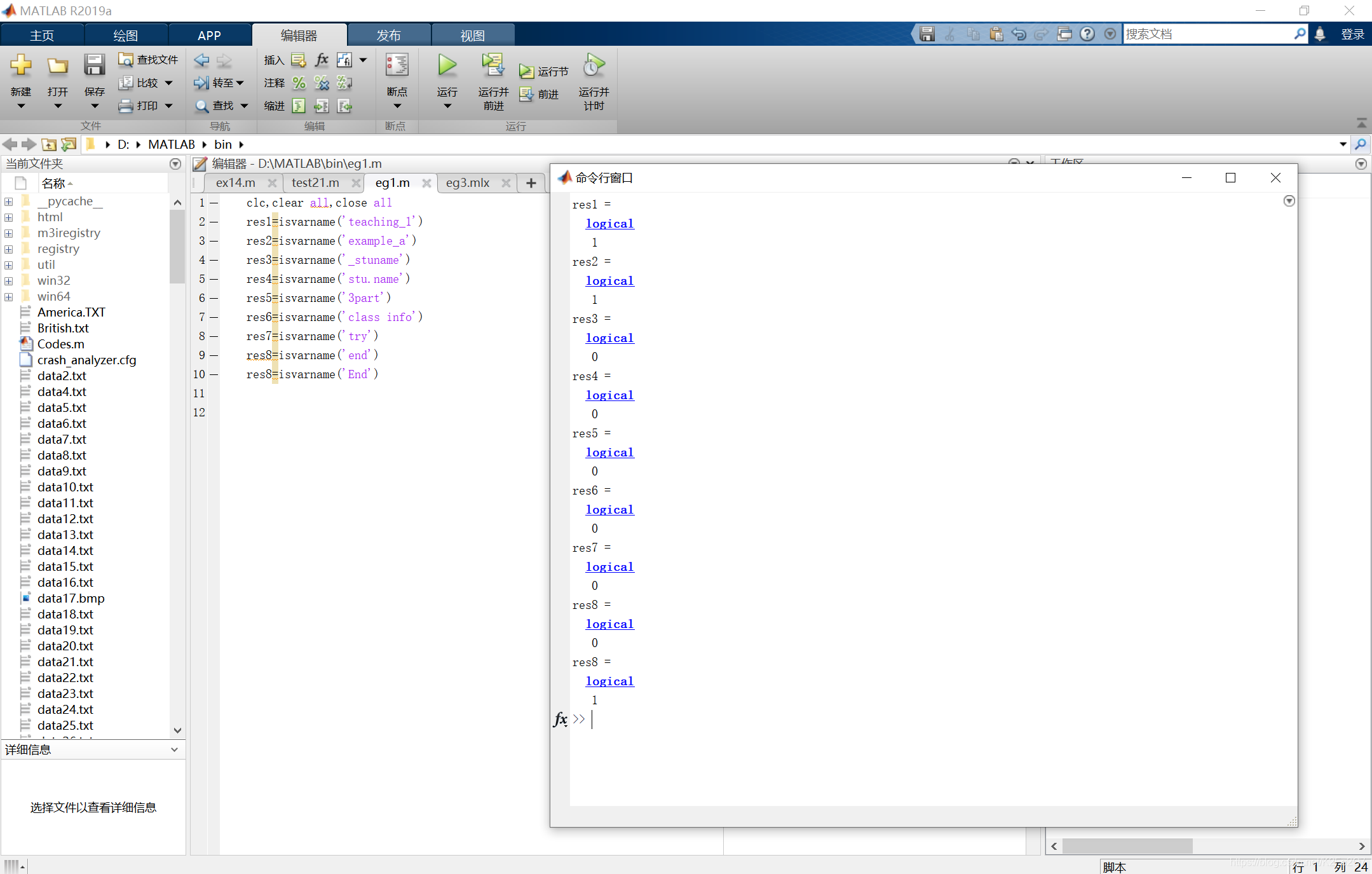Click the Comment percent icon
This screenshot has width=1372, height=874.
pyautogui.click(x=299, y=83)
